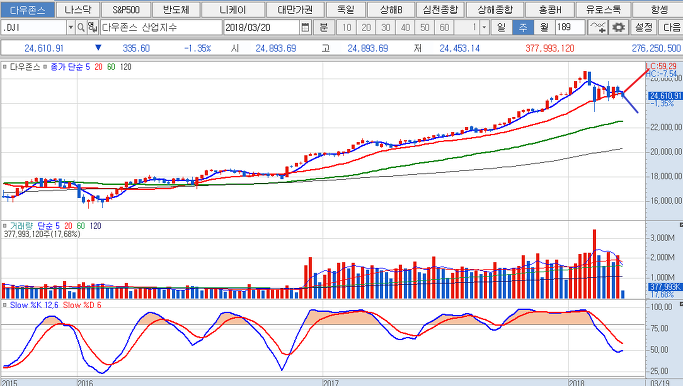
Task: Click the 189 bar count field
Action: point(570,27)
